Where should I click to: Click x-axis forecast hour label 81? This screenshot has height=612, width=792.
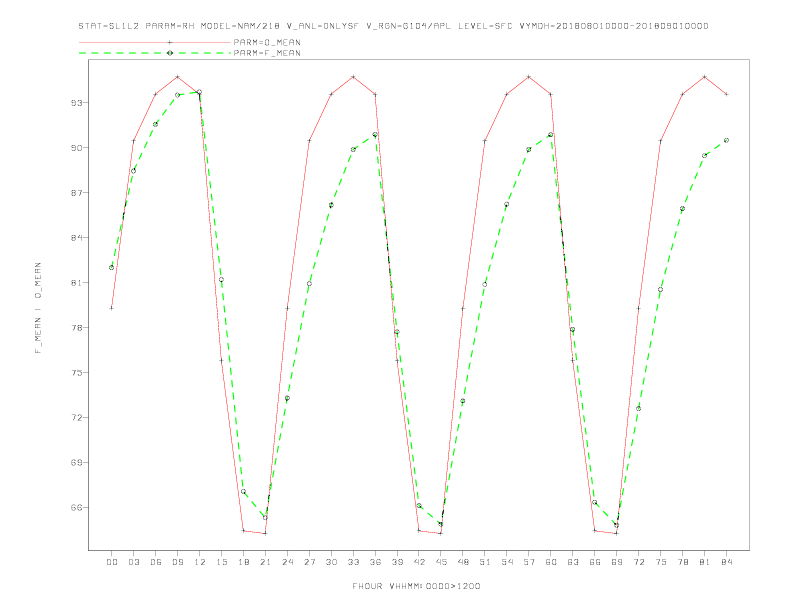705,562
